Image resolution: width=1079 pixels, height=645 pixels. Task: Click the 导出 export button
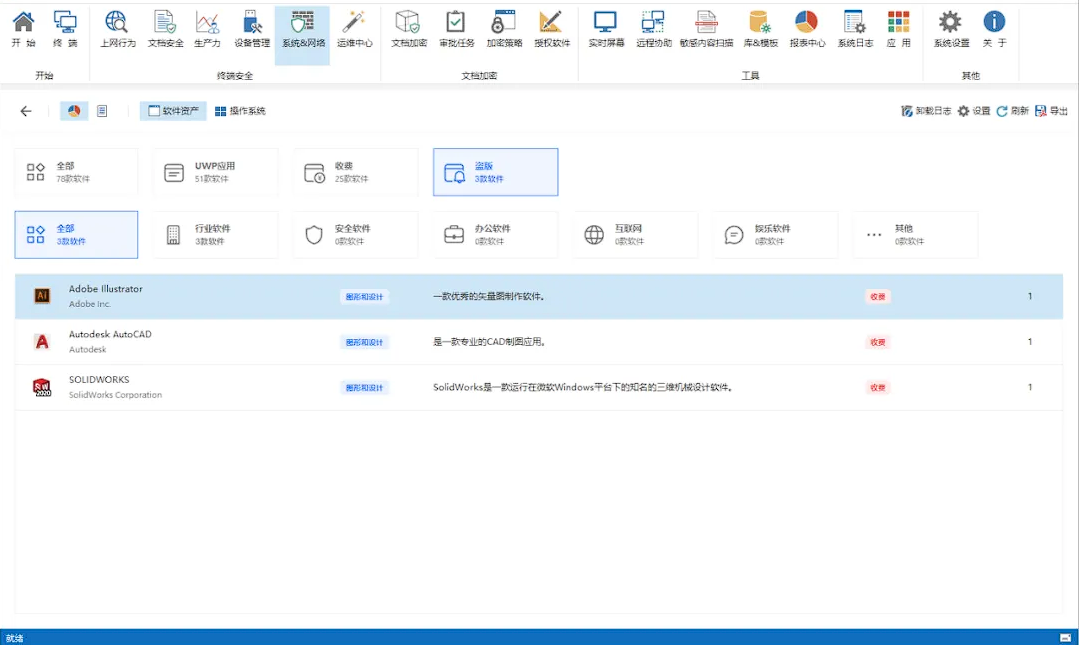pyautogui.click(x=1051, y=111)
